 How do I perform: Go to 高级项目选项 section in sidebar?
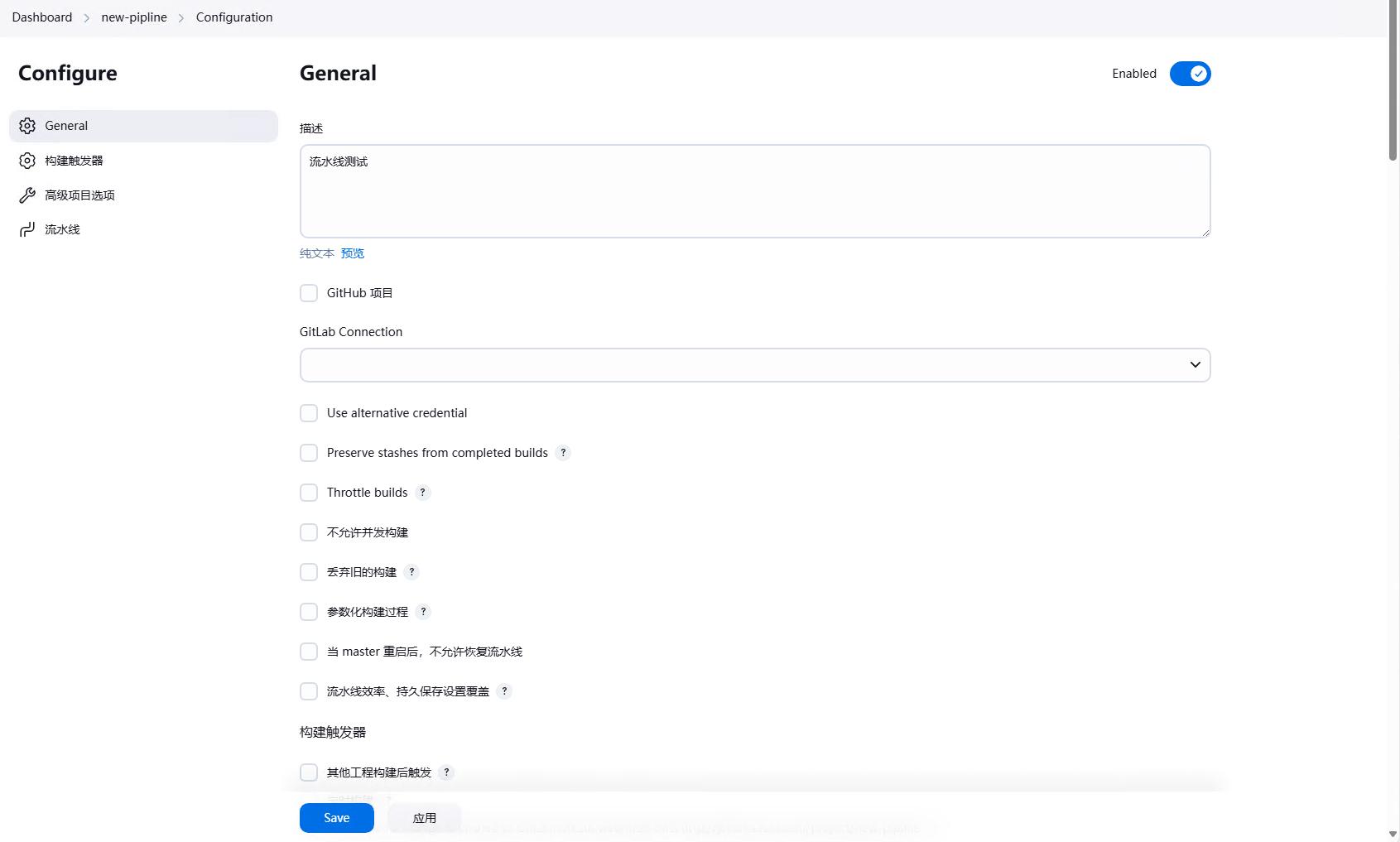pos(143,195)
